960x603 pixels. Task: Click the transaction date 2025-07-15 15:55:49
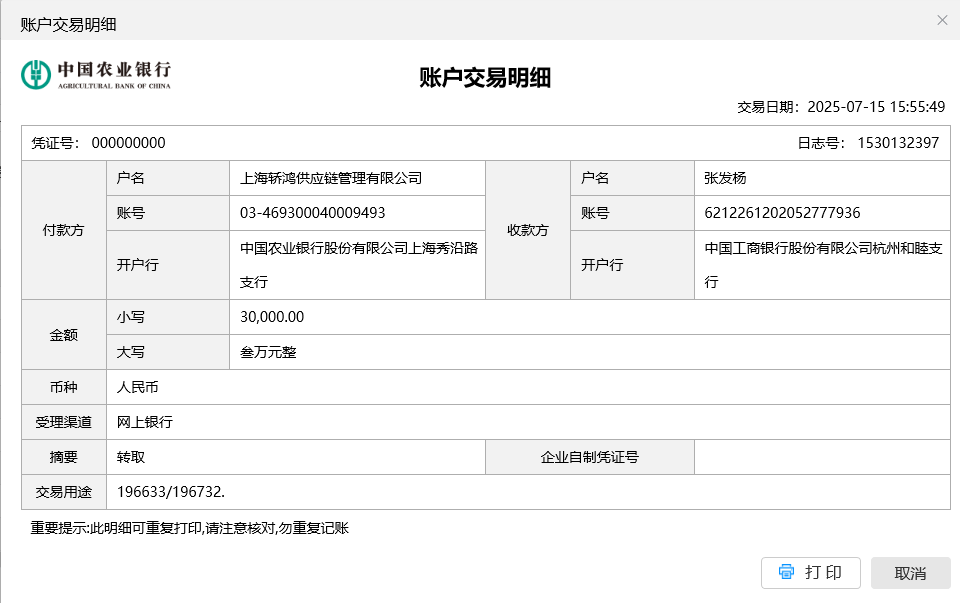(875, 107)
